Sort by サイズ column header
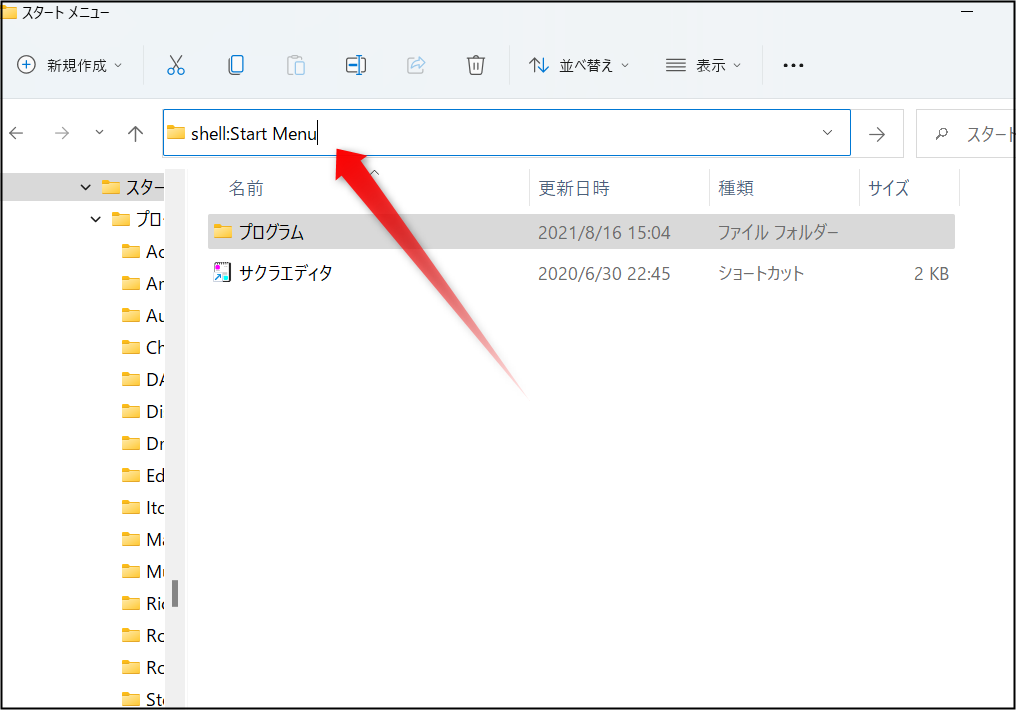This screenshot has width=1016, height=710. 888,189
